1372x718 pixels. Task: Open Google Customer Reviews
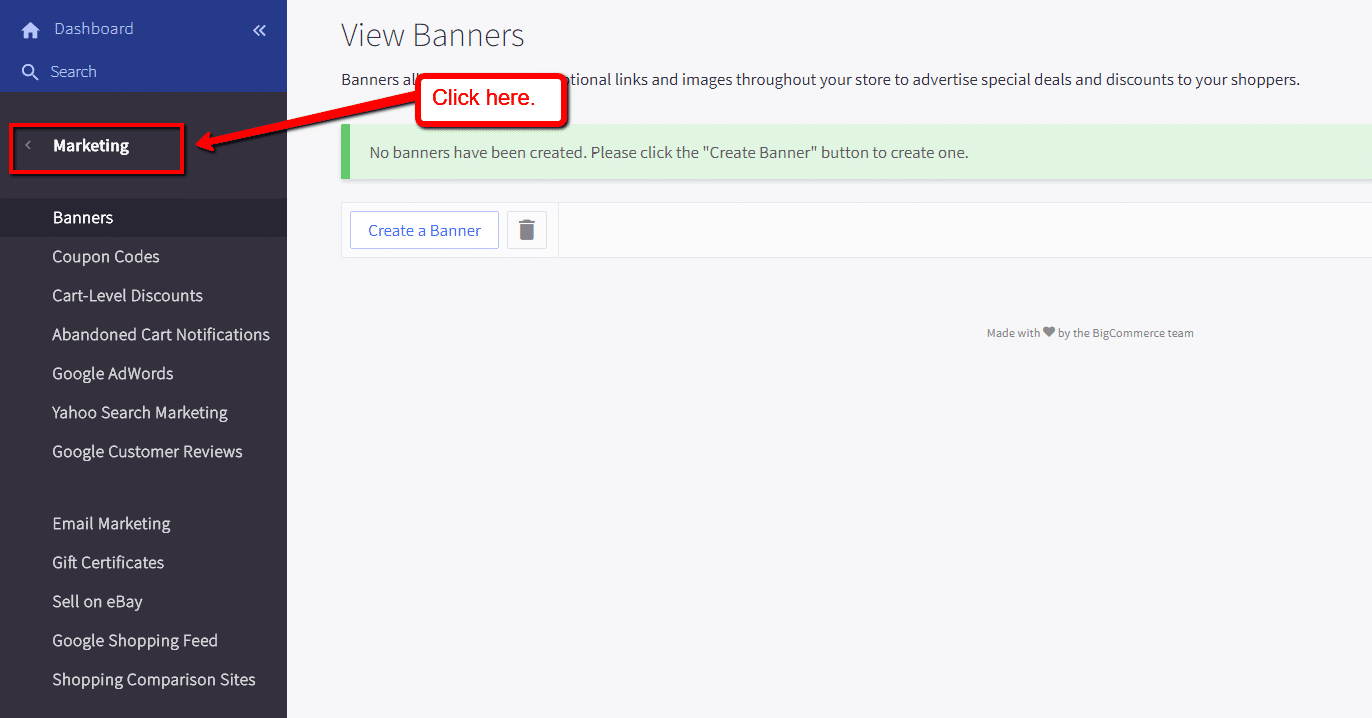pos(147,451)
